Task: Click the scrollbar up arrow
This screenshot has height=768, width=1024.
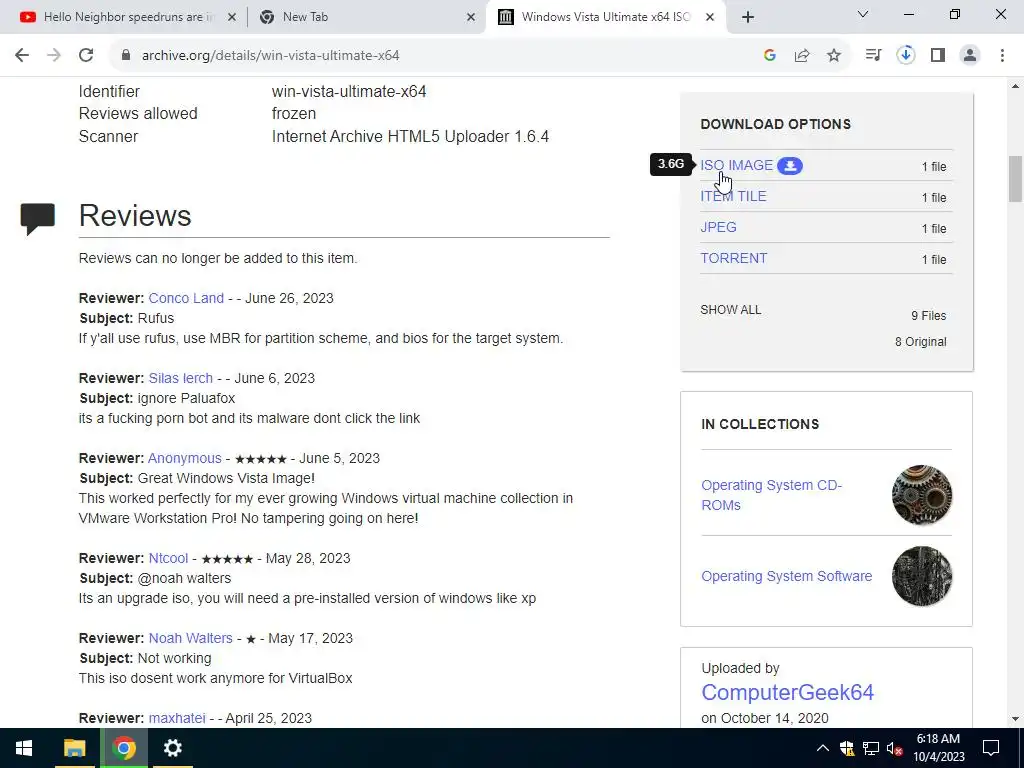Action: click(1015, 86)
